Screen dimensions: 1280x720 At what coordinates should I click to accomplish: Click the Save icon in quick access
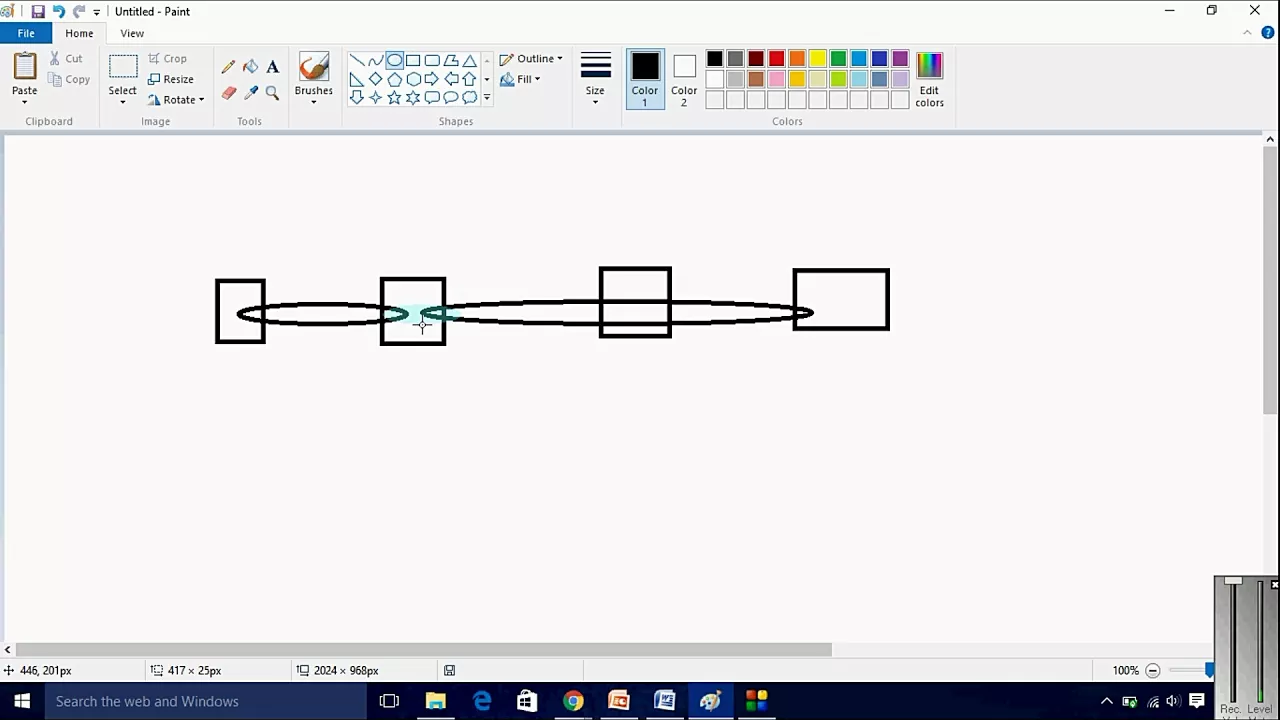pyautogui.click(x=37, y=11)
